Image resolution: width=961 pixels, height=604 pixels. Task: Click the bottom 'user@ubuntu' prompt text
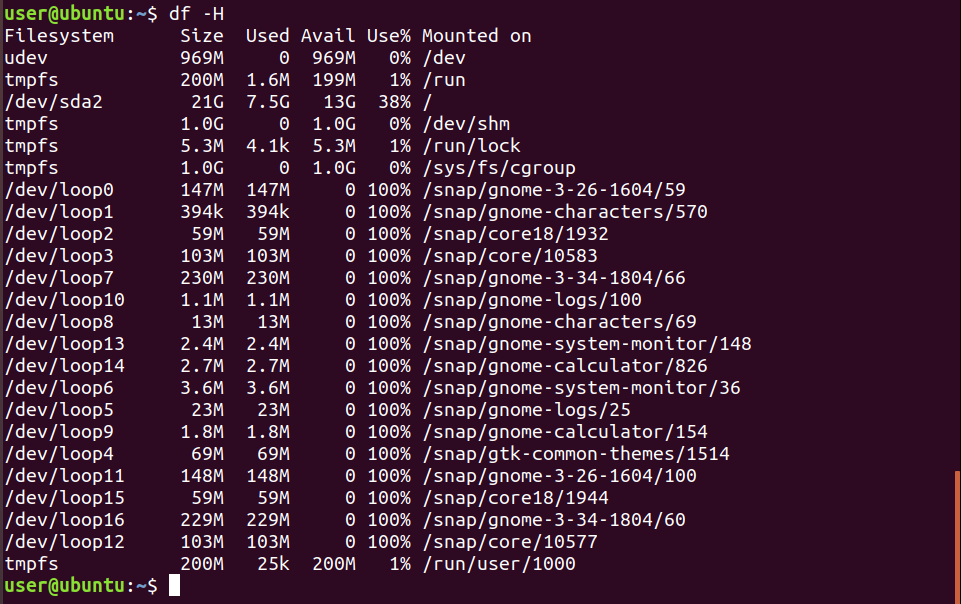(x=64, y=586)
